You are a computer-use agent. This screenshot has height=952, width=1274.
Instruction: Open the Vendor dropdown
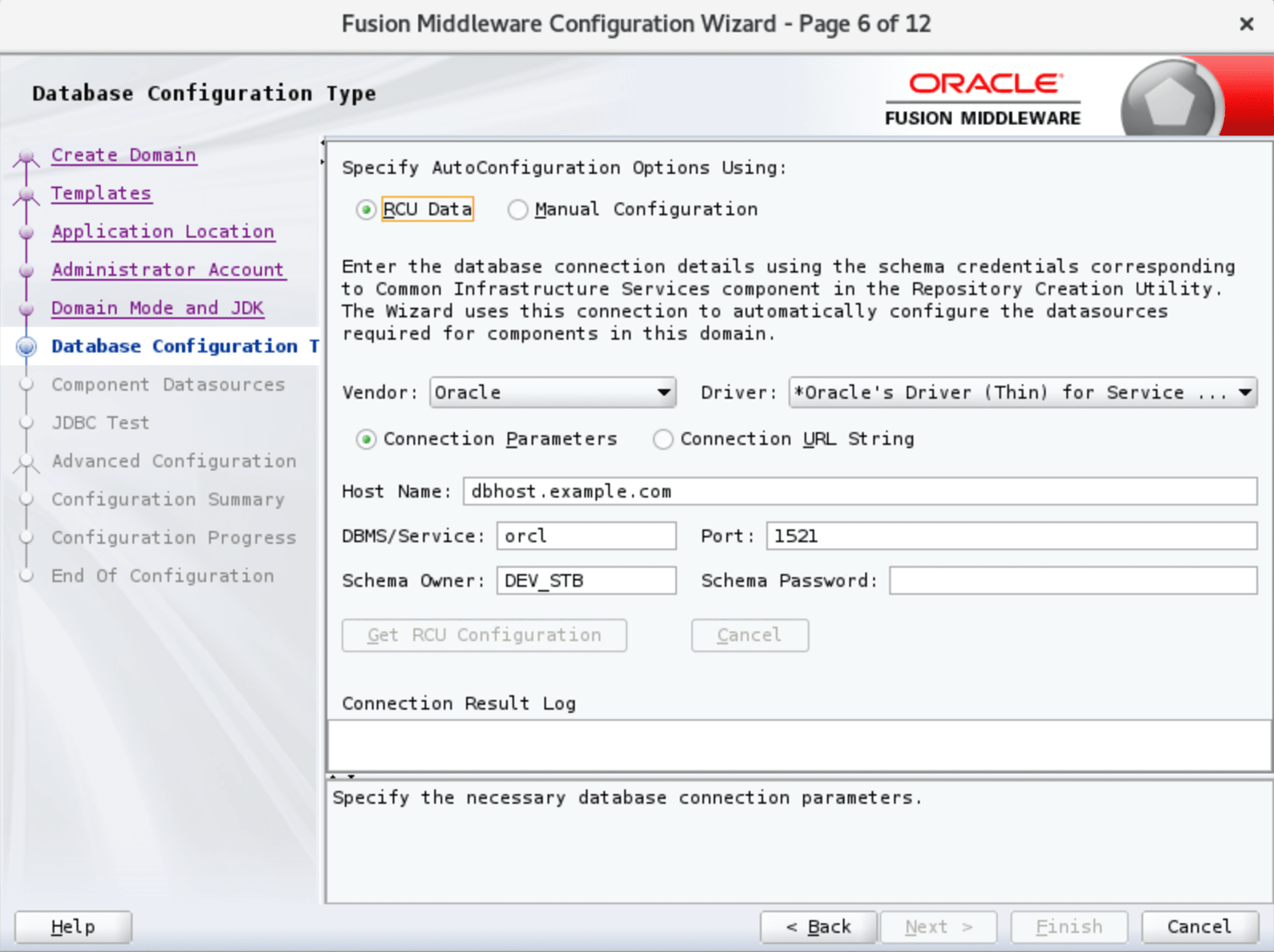coord(553,392)
